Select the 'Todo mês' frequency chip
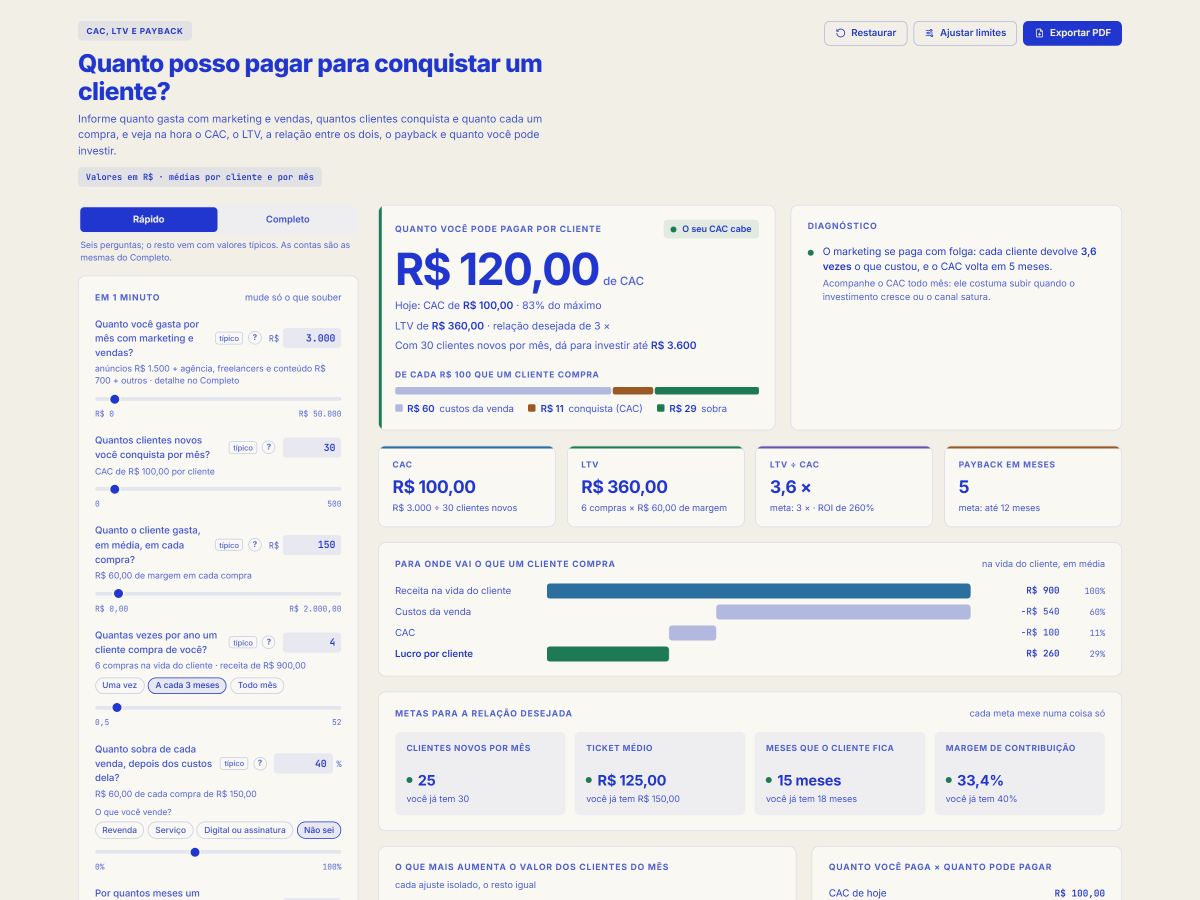Image resolution: width=1200 pixels, height=900 pixels. coord(257,685)
